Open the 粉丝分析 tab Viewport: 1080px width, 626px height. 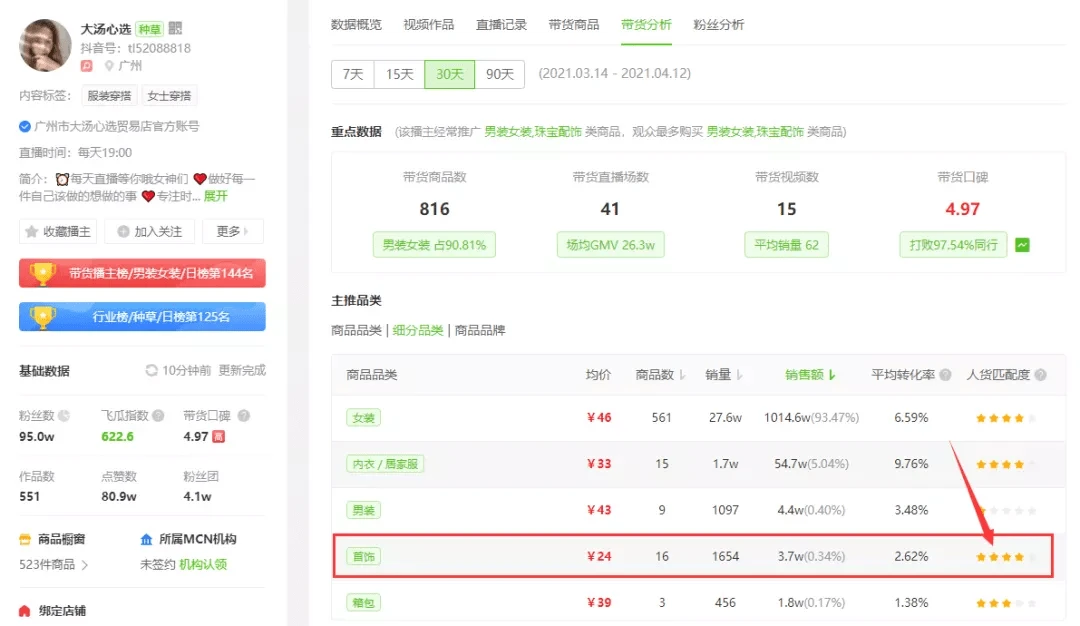[x=718, y=24]
